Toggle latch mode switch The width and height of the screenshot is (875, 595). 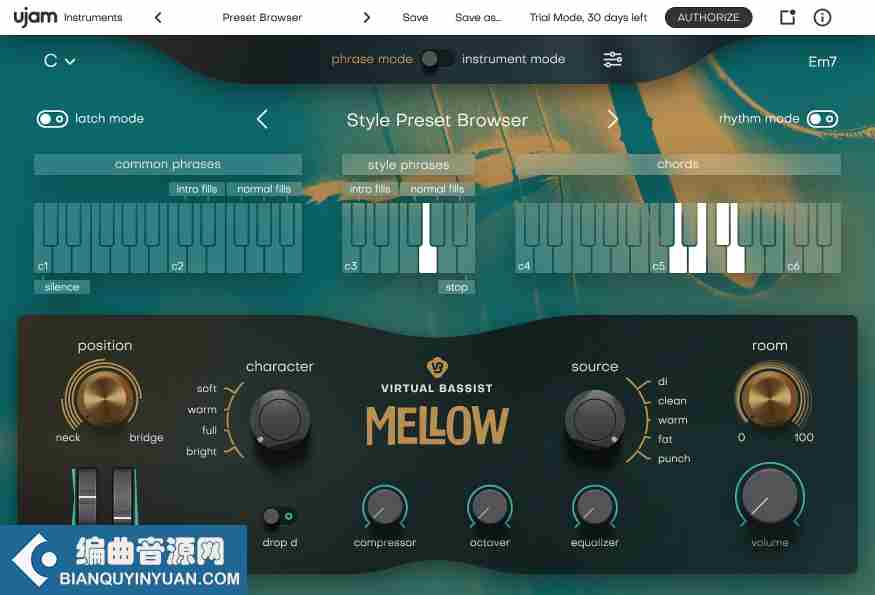pyautogui.click(x=52, y=119)
